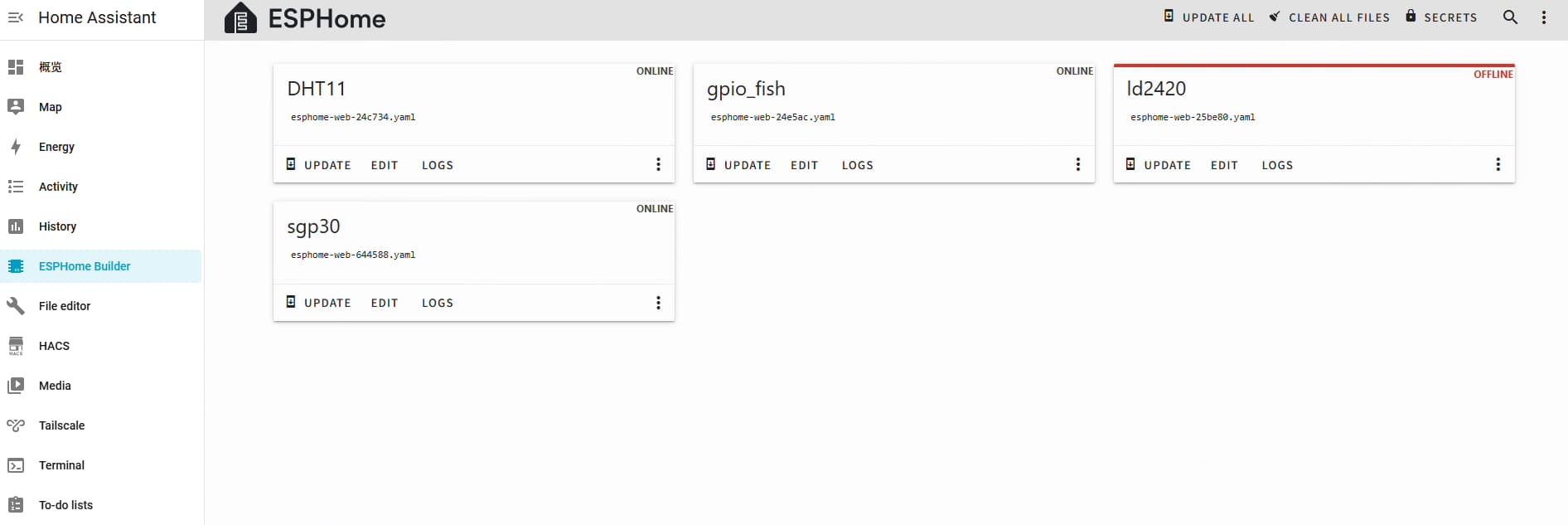Collapse the Home Assistant sidebar menu icon
The width and height of the screenshot is (1568, 525).
[16, 17]
